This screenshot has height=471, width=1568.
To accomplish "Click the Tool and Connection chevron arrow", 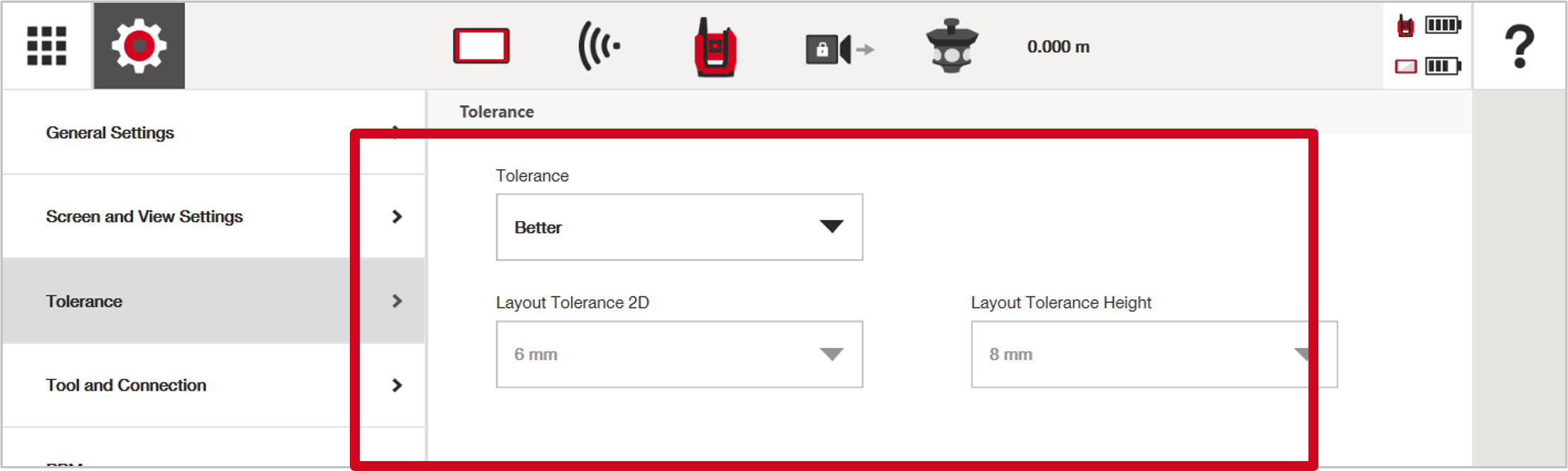I will coord(397,385).
